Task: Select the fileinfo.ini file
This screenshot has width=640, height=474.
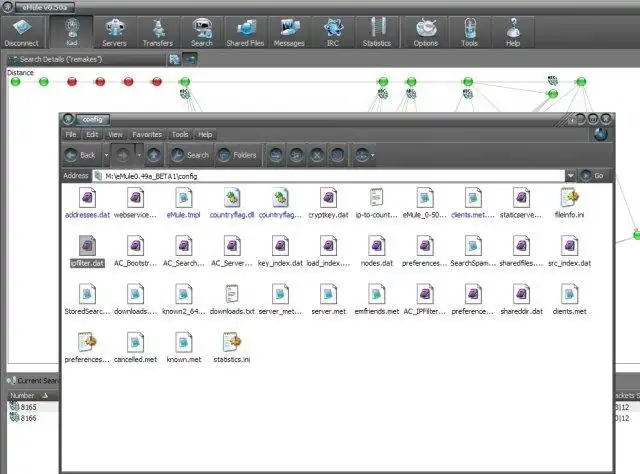Action: pos(569,203)
